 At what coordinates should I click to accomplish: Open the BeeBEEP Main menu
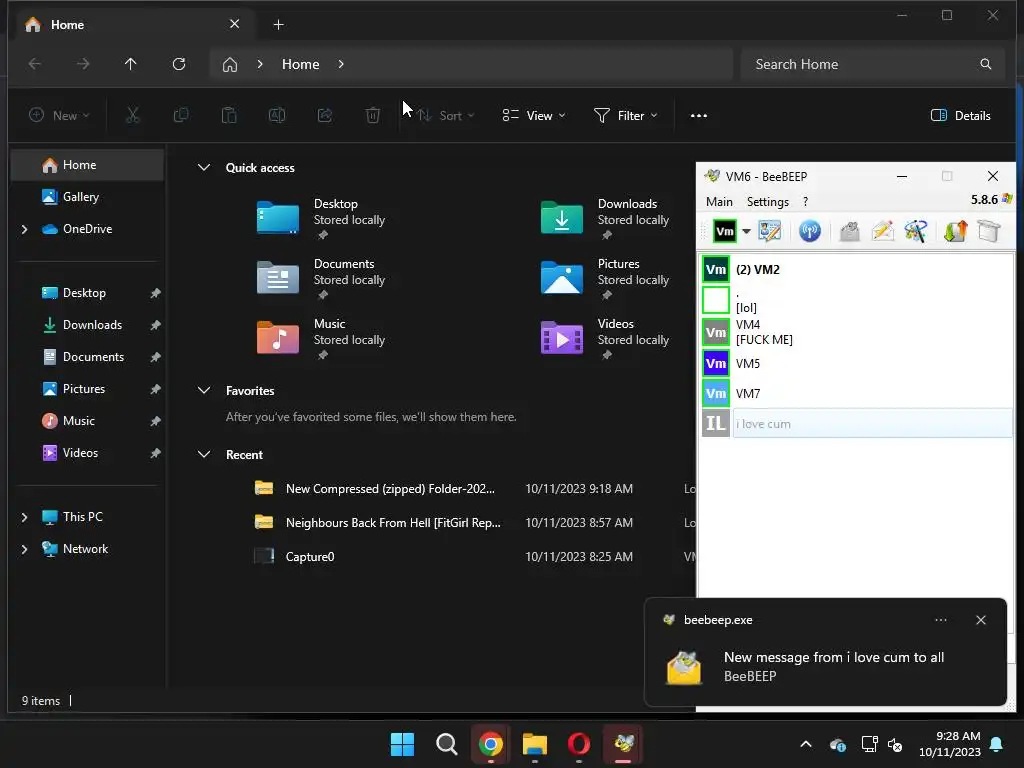719,202
